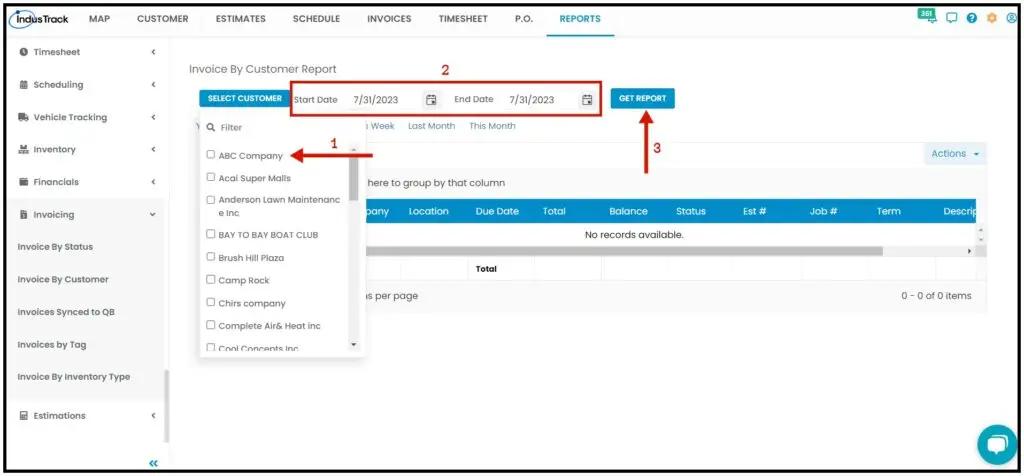The width and height of the screenshot is (1024, 476).
Task: Click the Financials icon in sidebar
Action: pyautogui.click(x=24, y=182)
